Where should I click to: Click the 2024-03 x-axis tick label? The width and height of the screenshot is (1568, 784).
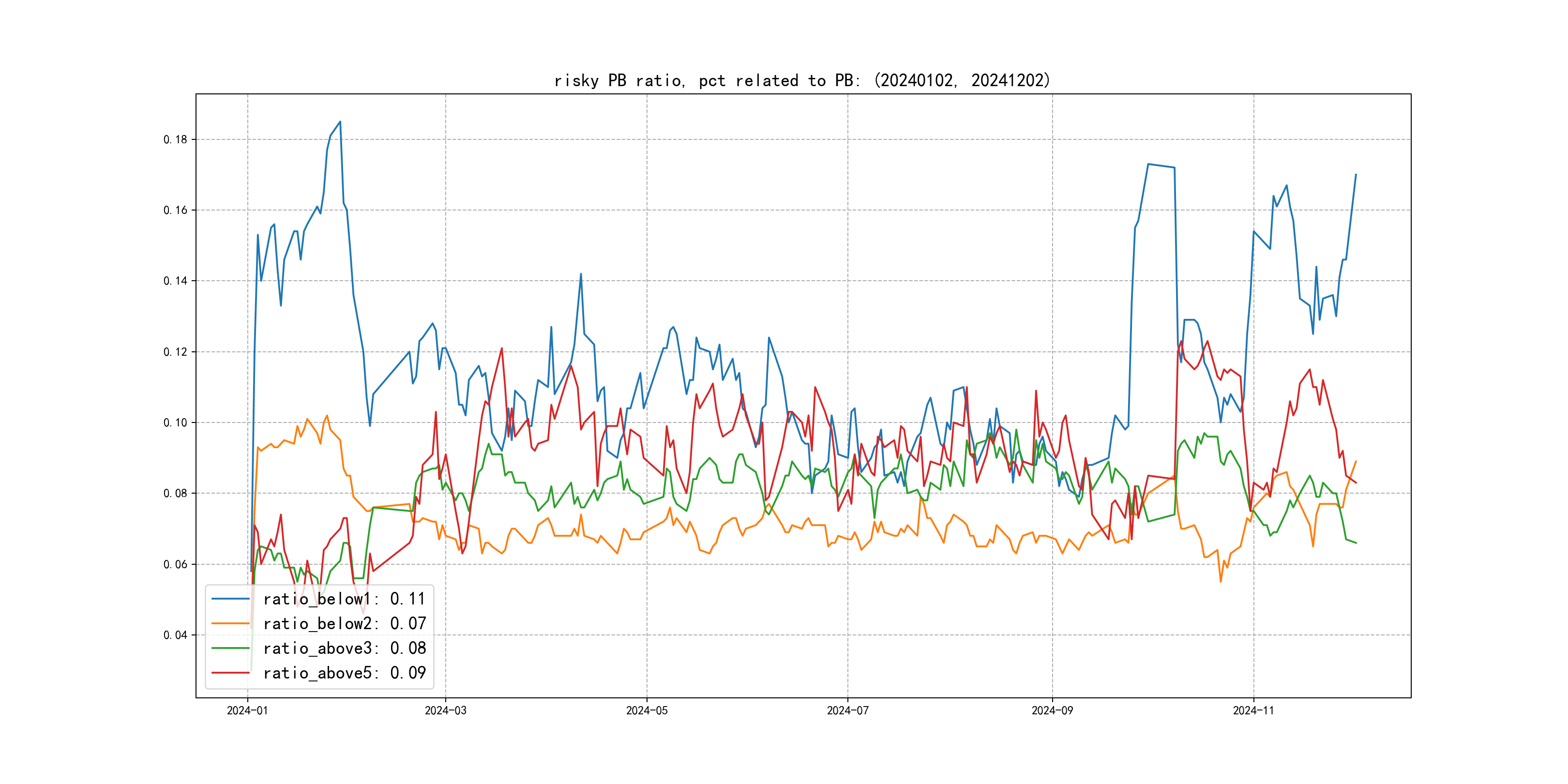(446, 710)
